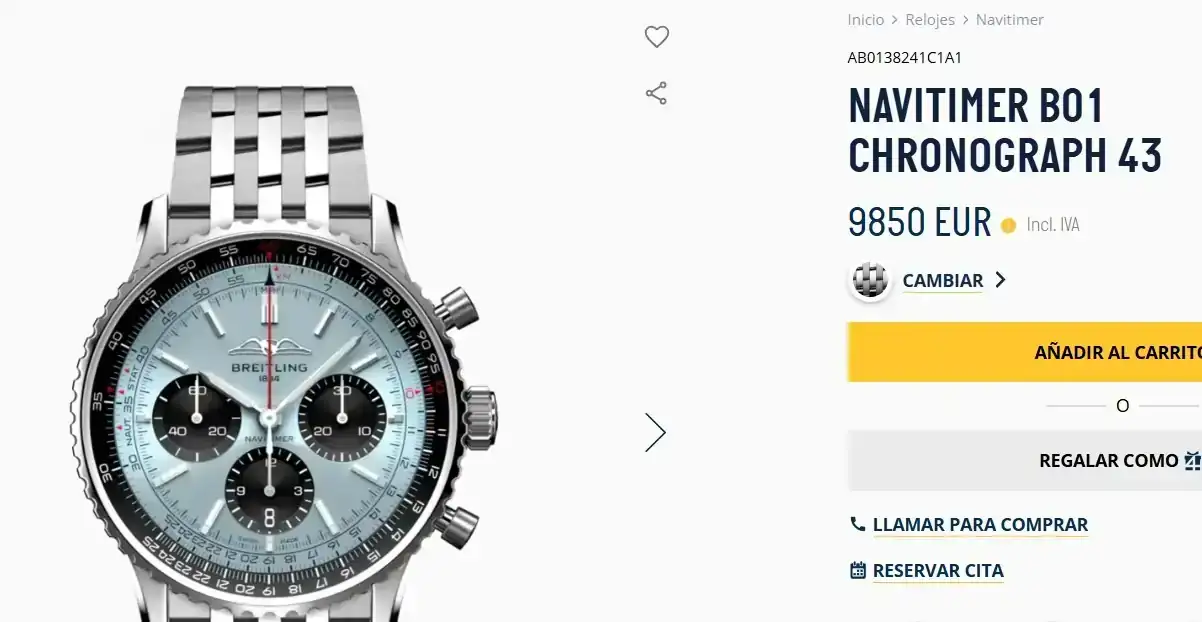Click the Incl. IVA price note
This screenshot has width=1202, height=622.
click(1053, 225)
